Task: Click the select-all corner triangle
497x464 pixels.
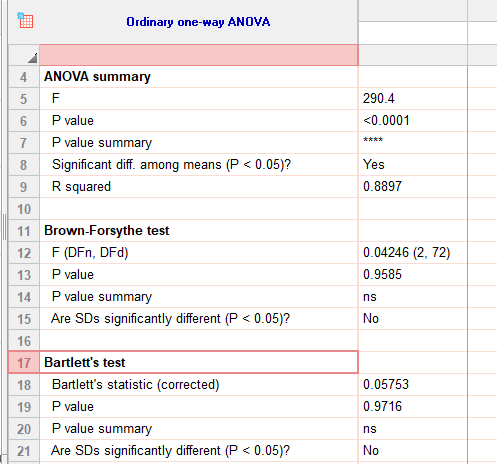Action: pyautogui.click(x=32, y=58)
